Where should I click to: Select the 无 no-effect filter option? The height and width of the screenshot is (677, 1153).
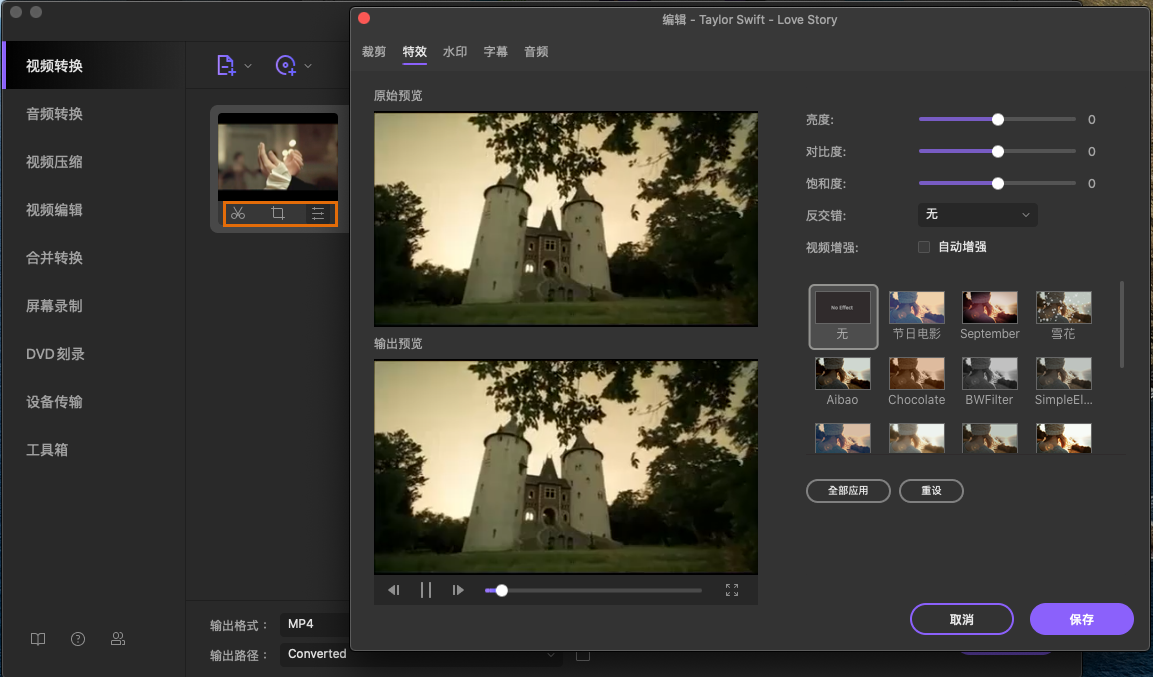pos(842,316)
